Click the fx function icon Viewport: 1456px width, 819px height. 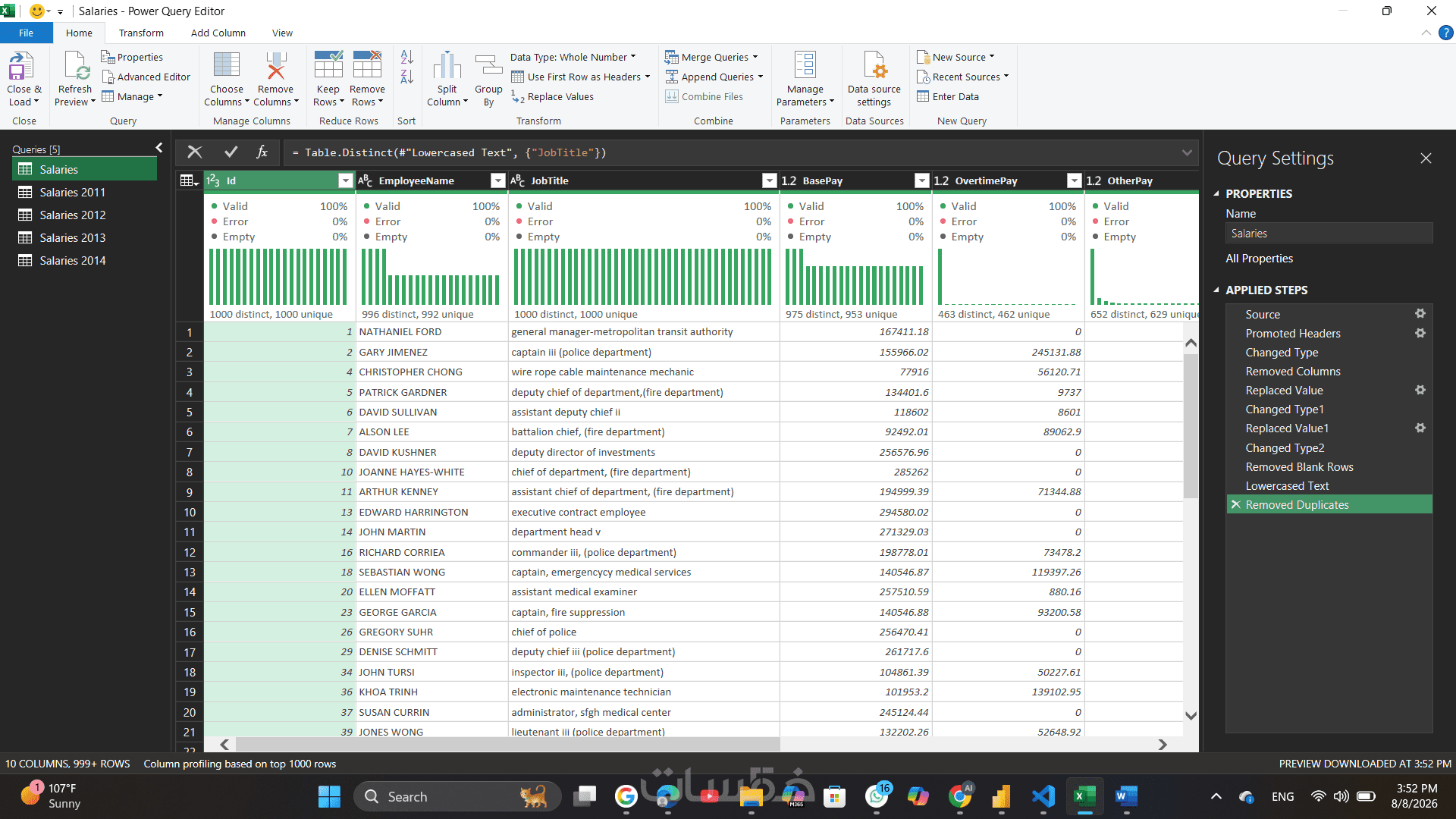[x=262, y=152]
